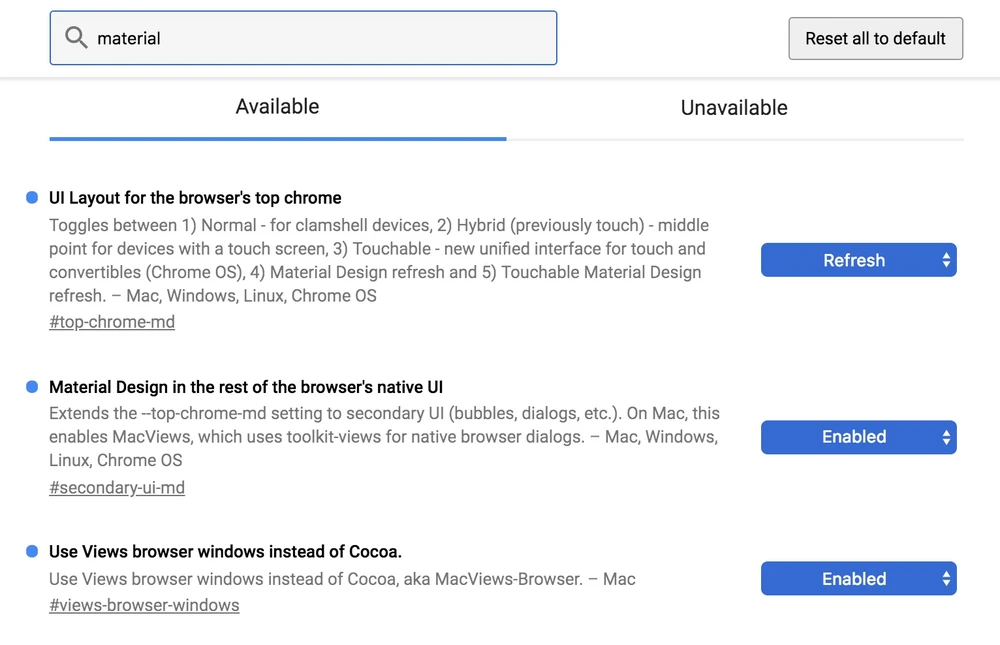The height and width of the screenshot is (645, 1000).
Task: Switch to the Available tab
Action: tap(277, 107)
